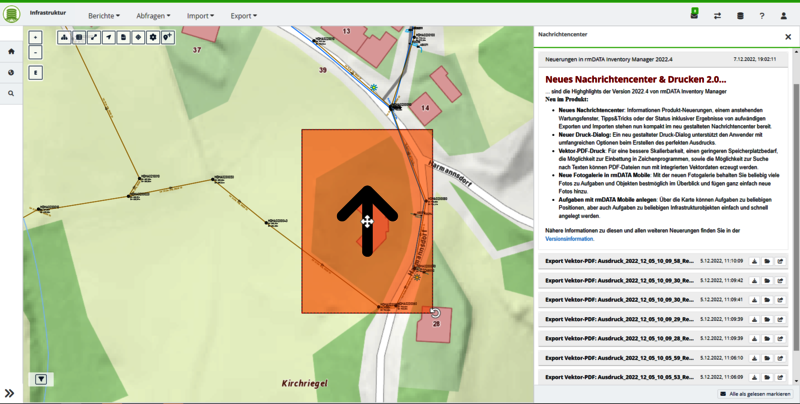Click the search magnifier in left sidebar
The height and width of the screenshot is (404, 800).
tap(11, 93)
